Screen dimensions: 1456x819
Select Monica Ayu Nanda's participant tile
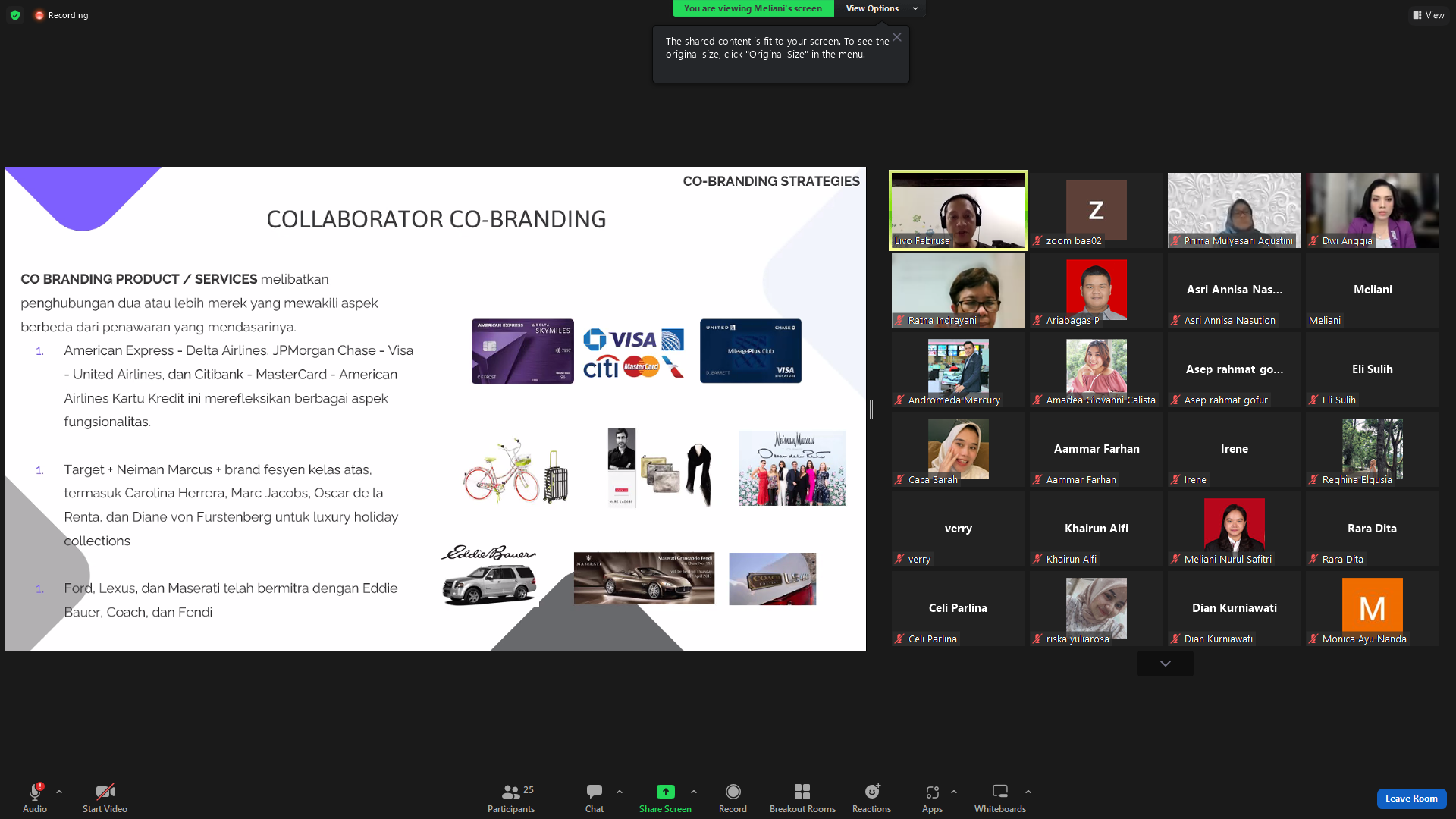tap(1373, 608)
